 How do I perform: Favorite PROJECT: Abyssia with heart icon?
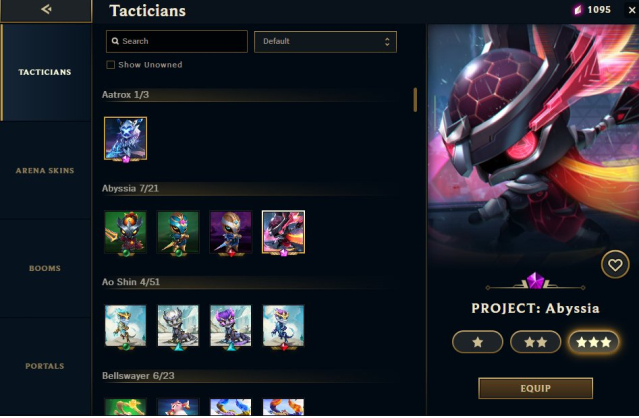click(x=615, y=264)
